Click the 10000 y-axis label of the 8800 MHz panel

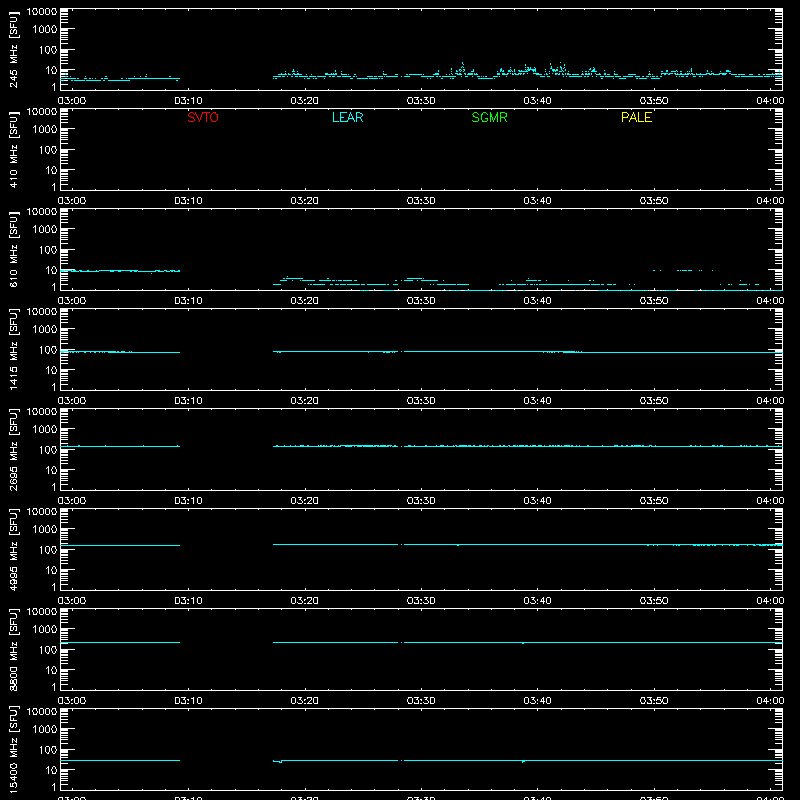pyautogui.click(x=42, y=612)
